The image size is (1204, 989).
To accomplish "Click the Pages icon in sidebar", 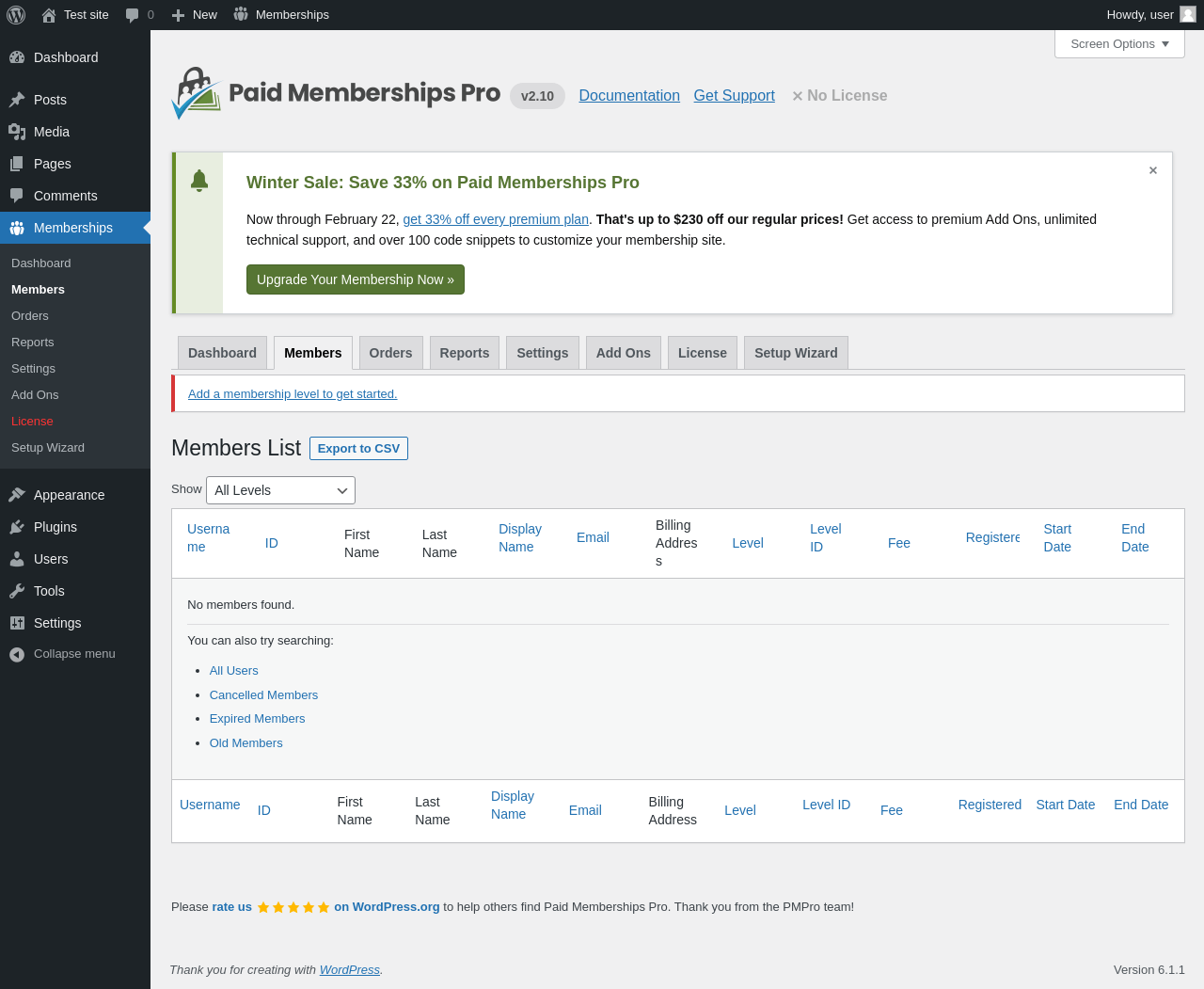I will point(17,164).
